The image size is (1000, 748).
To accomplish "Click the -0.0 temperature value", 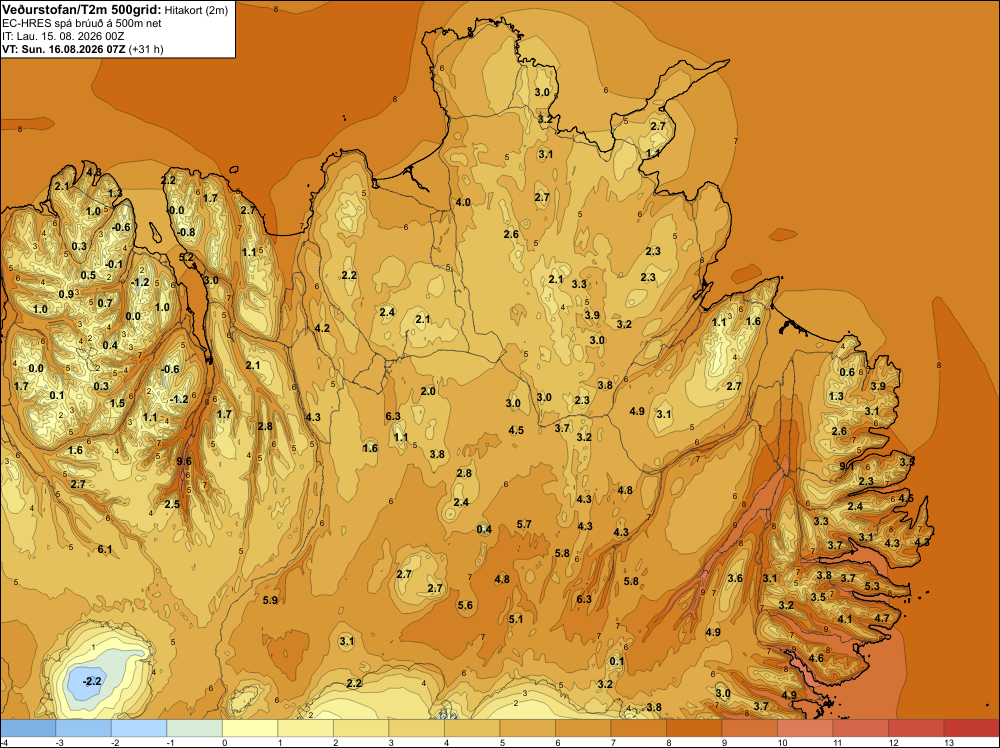I will pyautogui.click(x=175, y=210).
